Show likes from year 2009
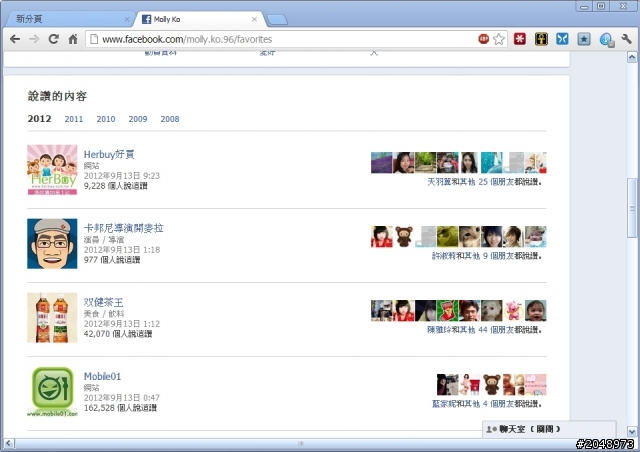 point(138,119)
